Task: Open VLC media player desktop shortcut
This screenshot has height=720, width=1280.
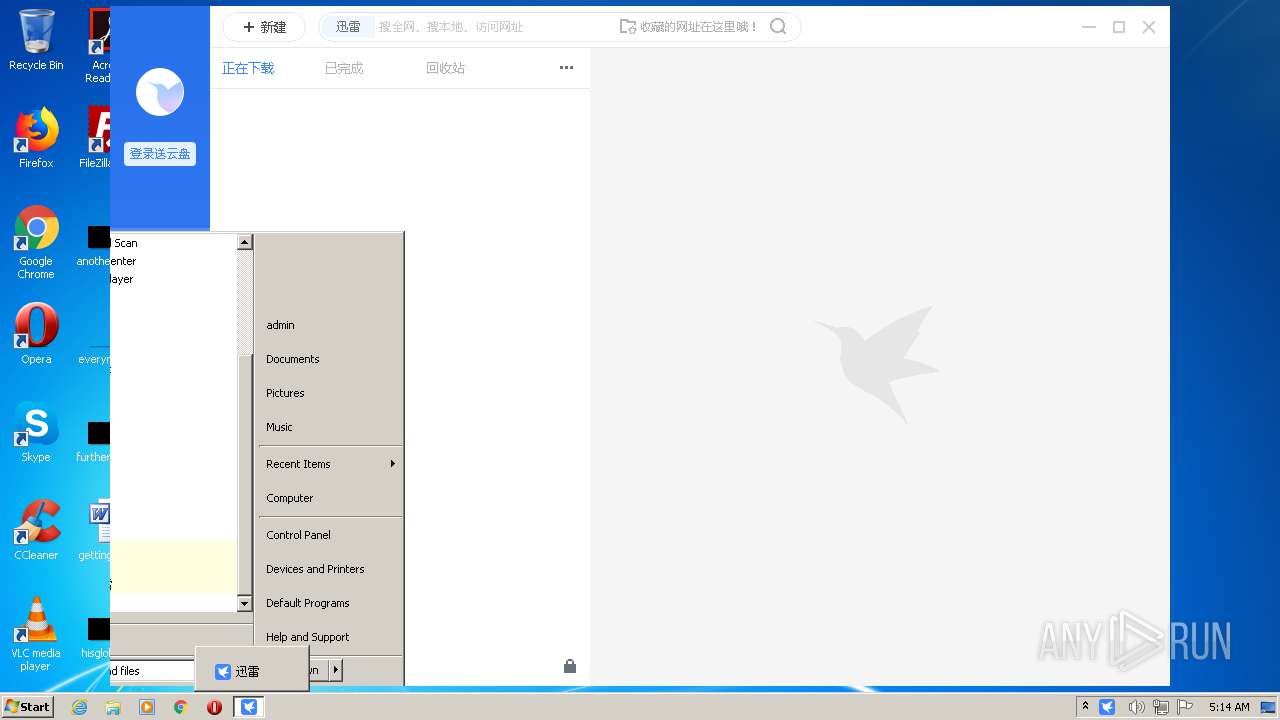Action: [36, 634]
